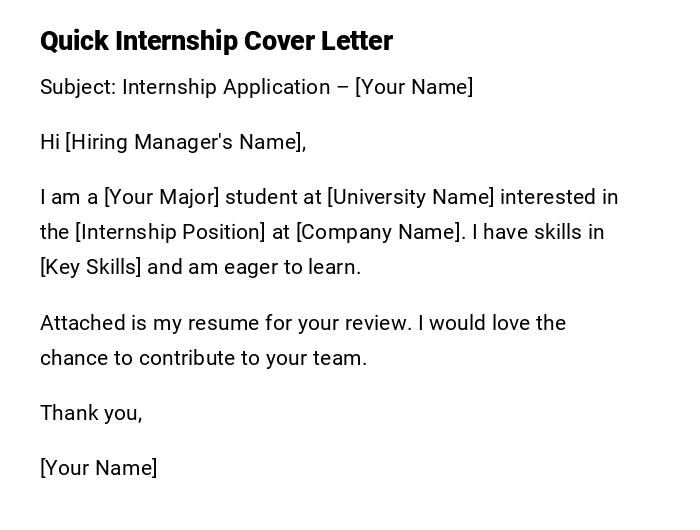The width and height of the screenshot is (700, 530).
Task: Click the "Thank you," closing line
Action: tap(91, 413)
